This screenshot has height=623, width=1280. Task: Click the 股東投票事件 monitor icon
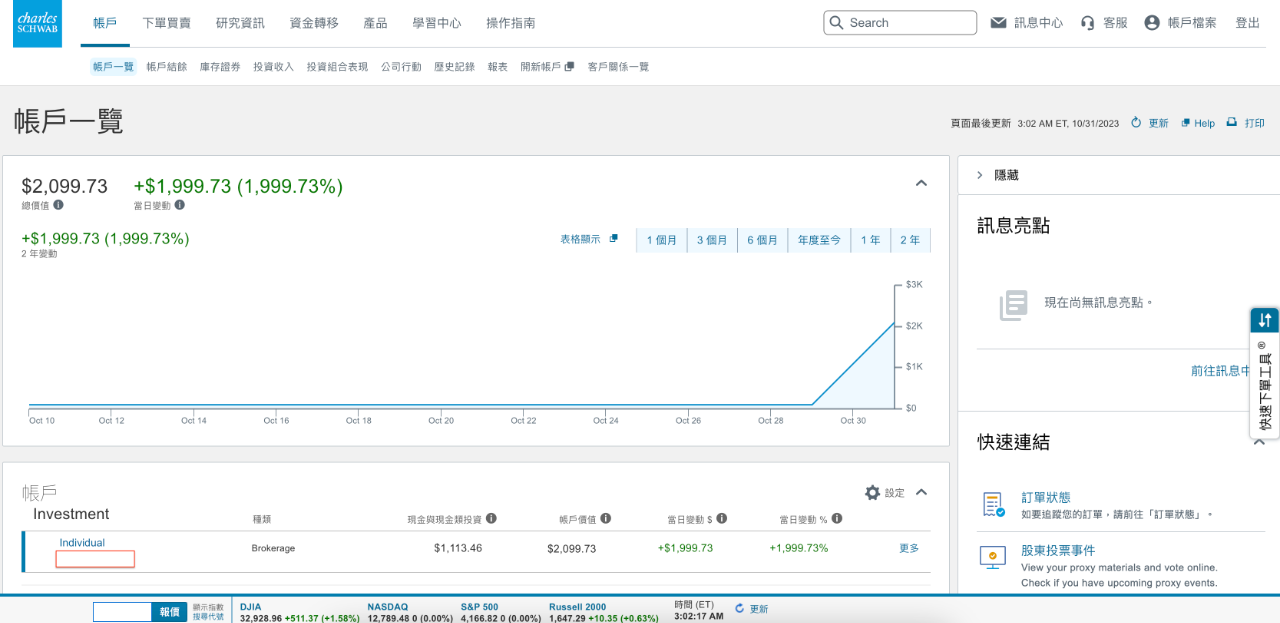993,557
